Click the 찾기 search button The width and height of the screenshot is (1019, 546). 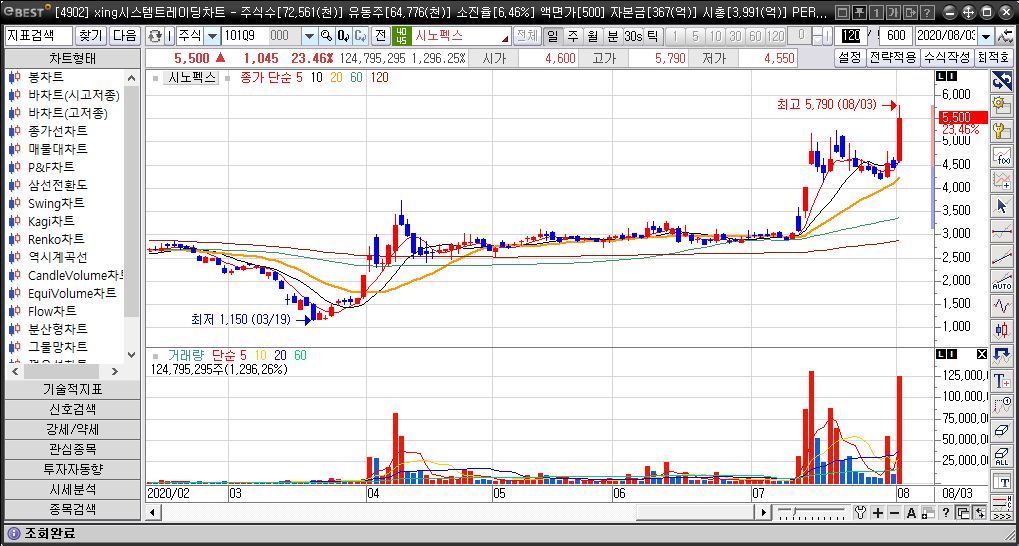pos(92,36)
